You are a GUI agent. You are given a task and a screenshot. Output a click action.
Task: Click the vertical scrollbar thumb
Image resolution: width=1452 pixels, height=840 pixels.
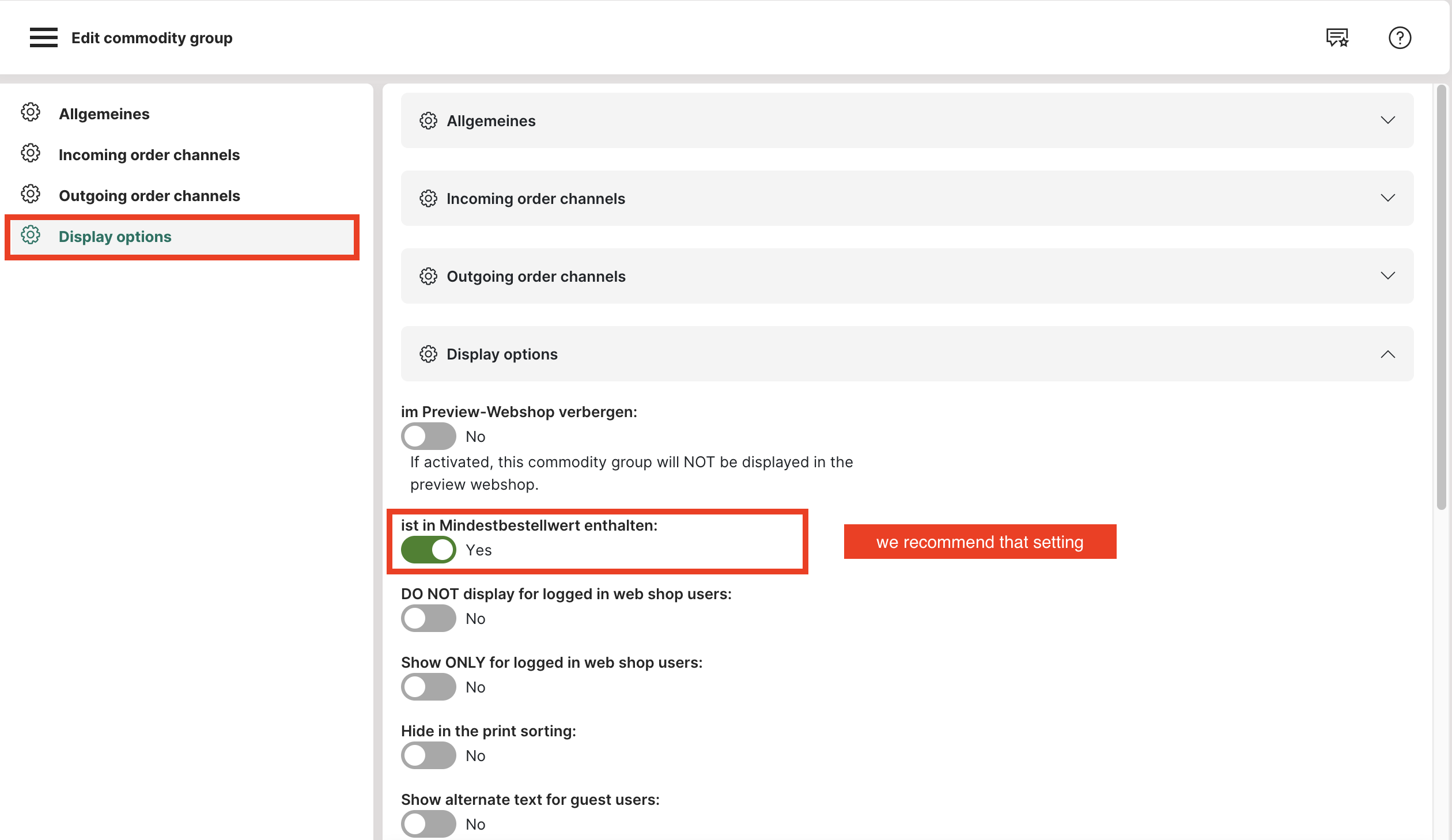click(x=1442, y=297)
